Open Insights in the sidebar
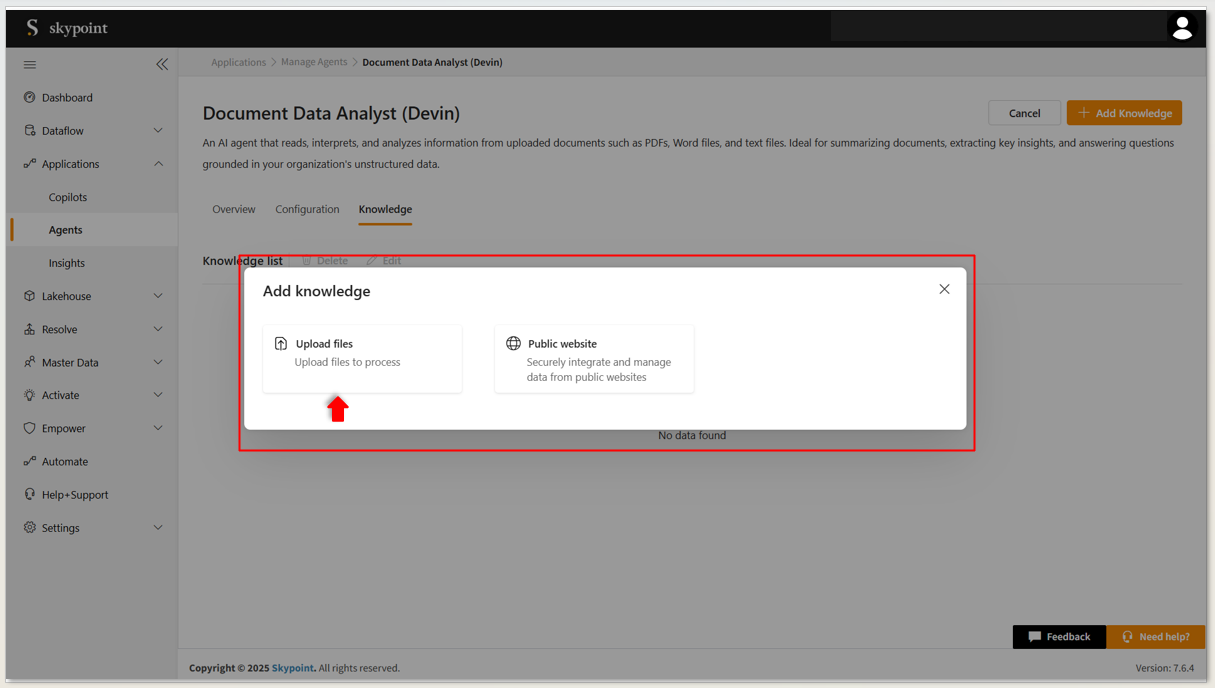The width and height of the screenshot is (1215, 688). [67, 263]
